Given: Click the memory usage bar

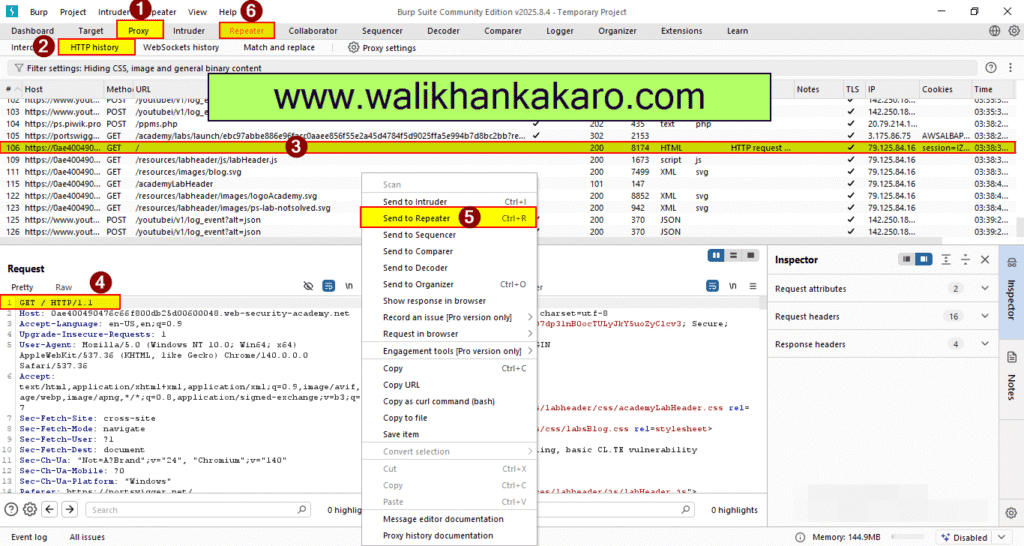Looking at the screenshot, I should [908, 537].
